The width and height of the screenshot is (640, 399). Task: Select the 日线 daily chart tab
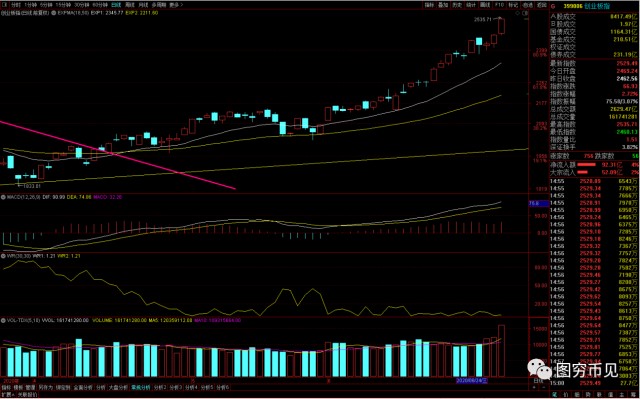point(116,5)
